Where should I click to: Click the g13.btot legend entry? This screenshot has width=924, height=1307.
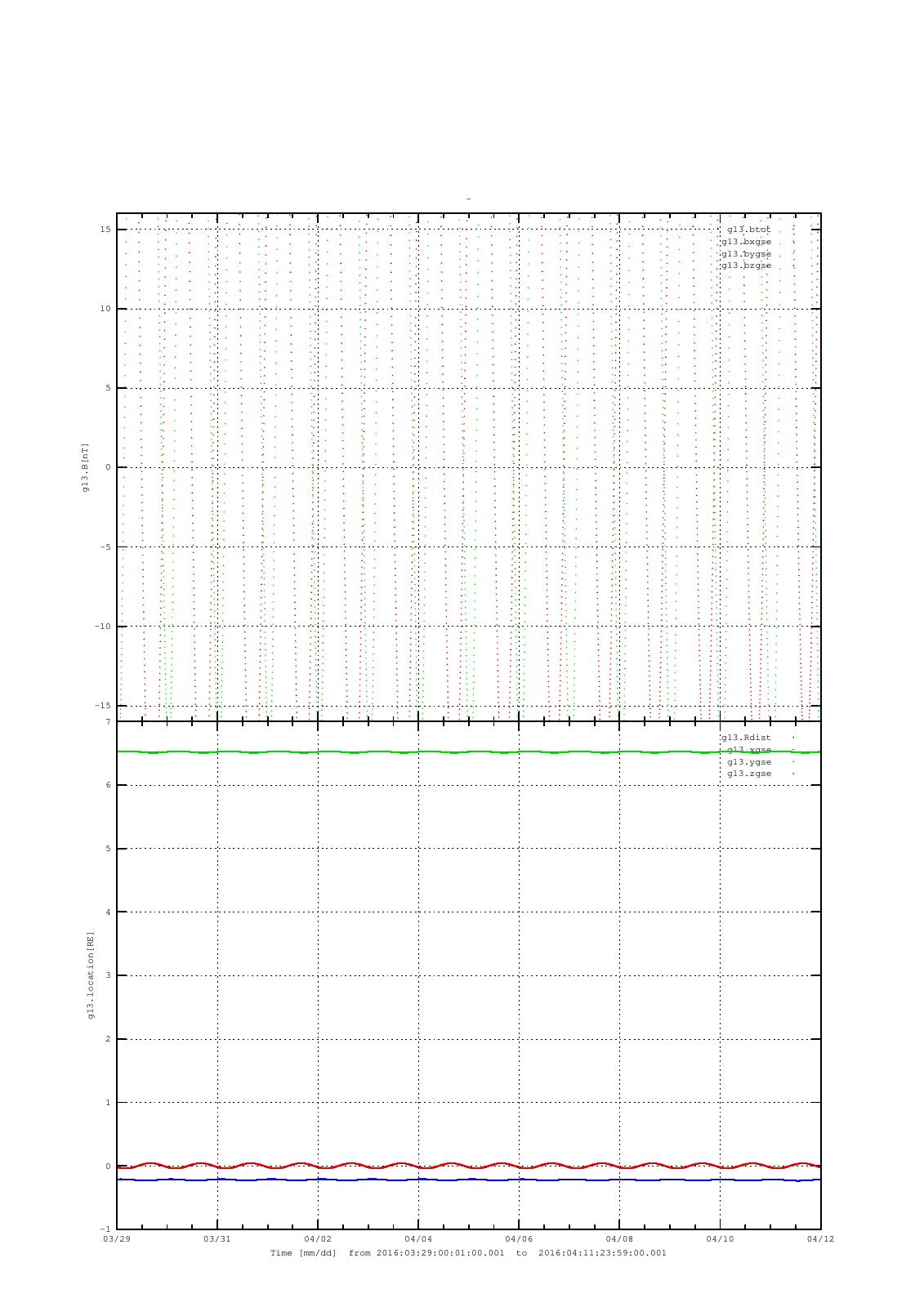(x=748, y=230)
